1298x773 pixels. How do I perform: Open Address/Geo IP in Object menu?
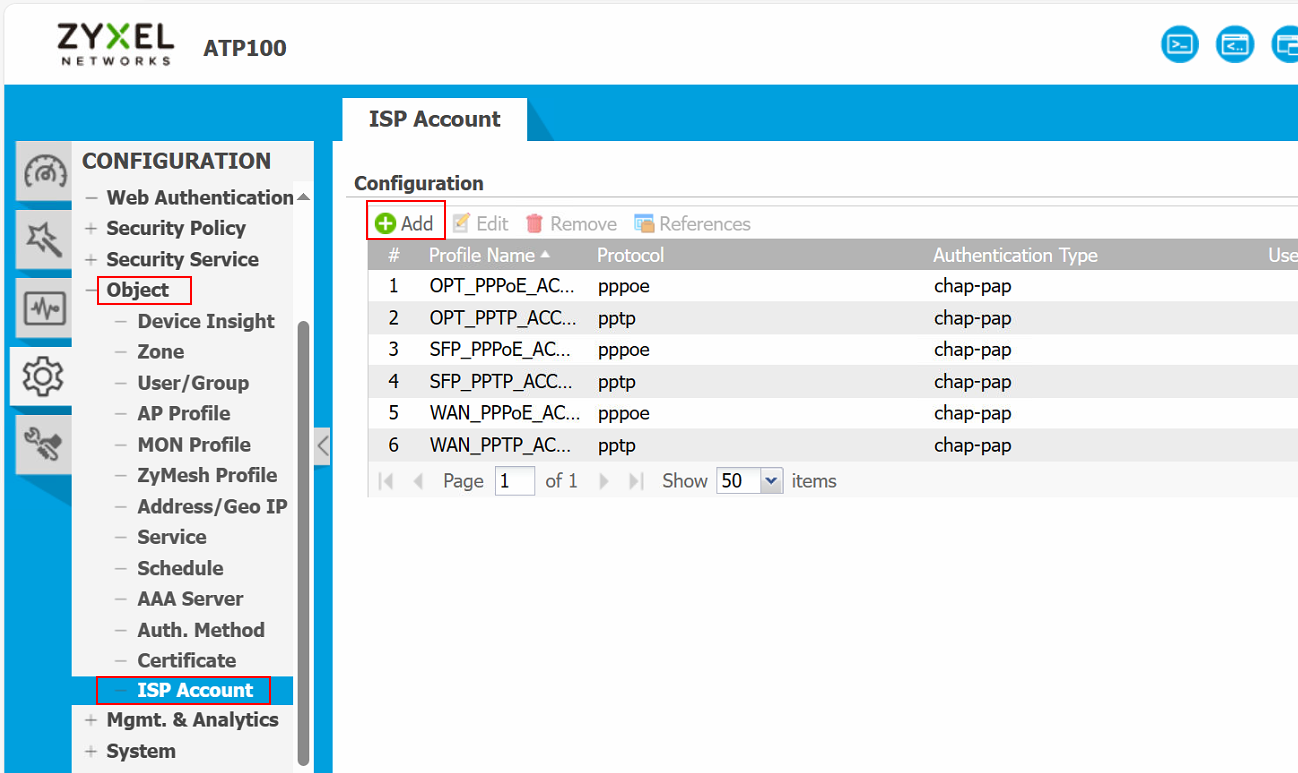click(212, 506)
